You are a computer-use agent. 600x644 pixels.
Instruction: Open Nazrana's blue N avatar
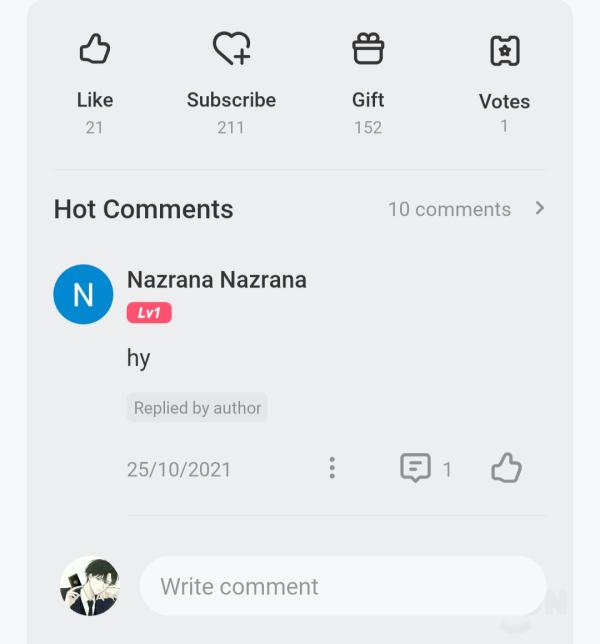83,294
